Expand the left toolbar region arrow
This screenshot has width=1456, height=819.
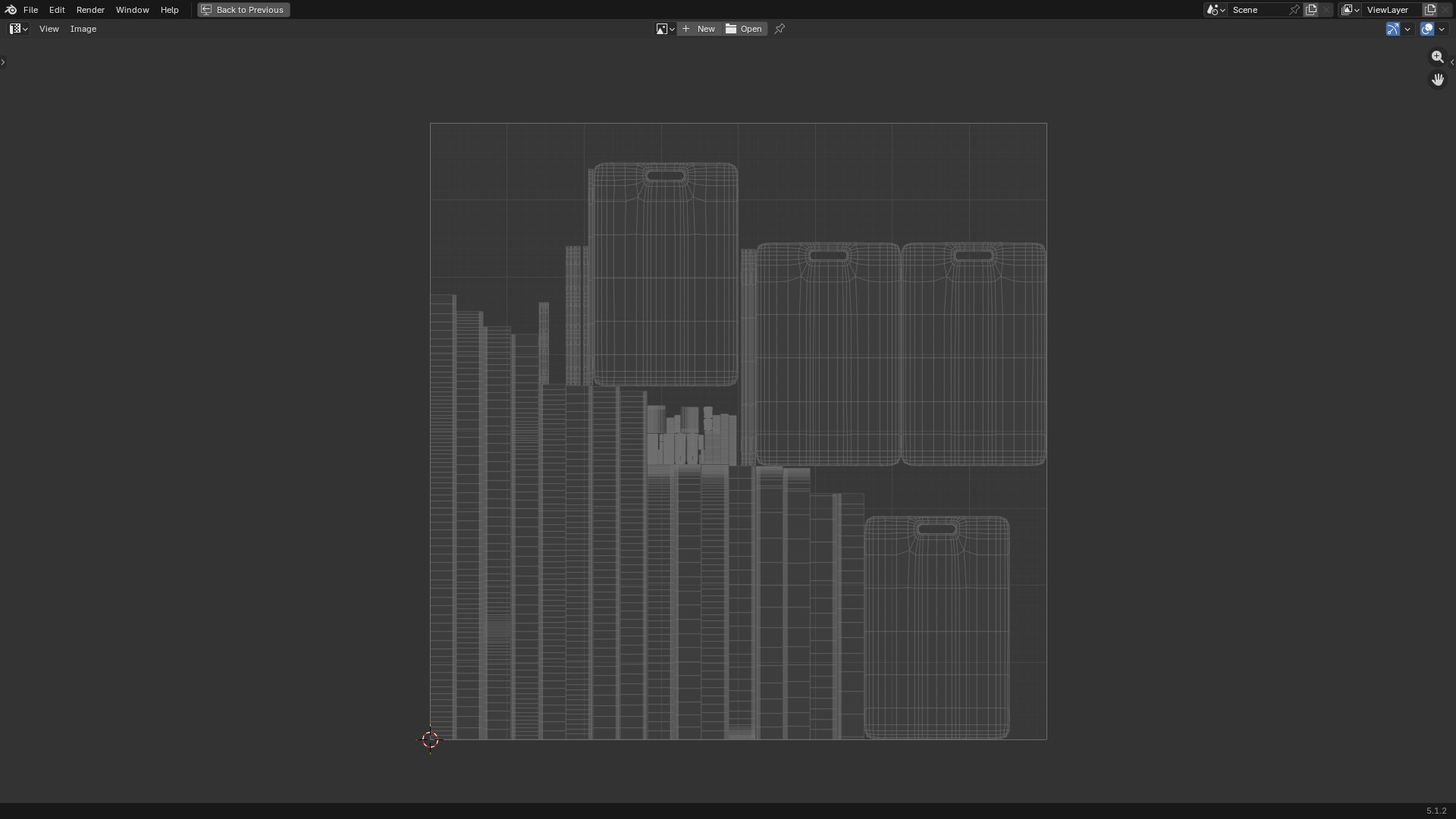tap(3, 62)
